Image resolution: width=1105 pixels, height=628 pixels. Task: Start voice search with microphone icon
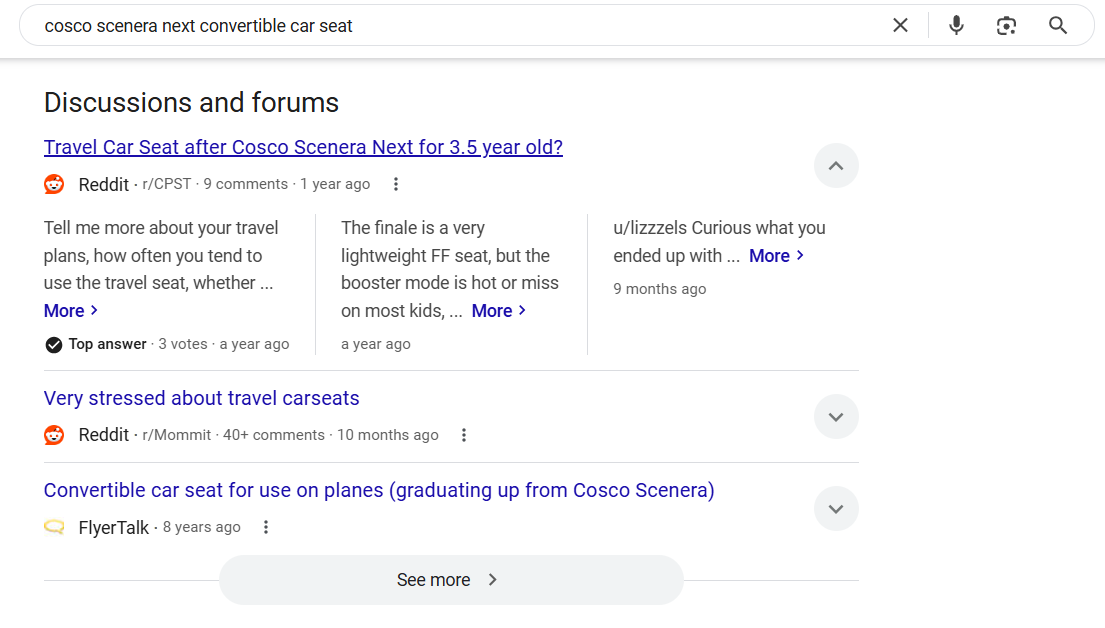pyautogui.click(x=956, y=25)
